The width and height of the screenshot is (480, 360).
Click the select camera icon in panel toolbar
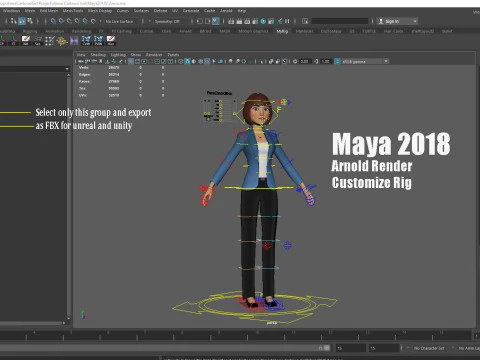click(x=81, y=61)
